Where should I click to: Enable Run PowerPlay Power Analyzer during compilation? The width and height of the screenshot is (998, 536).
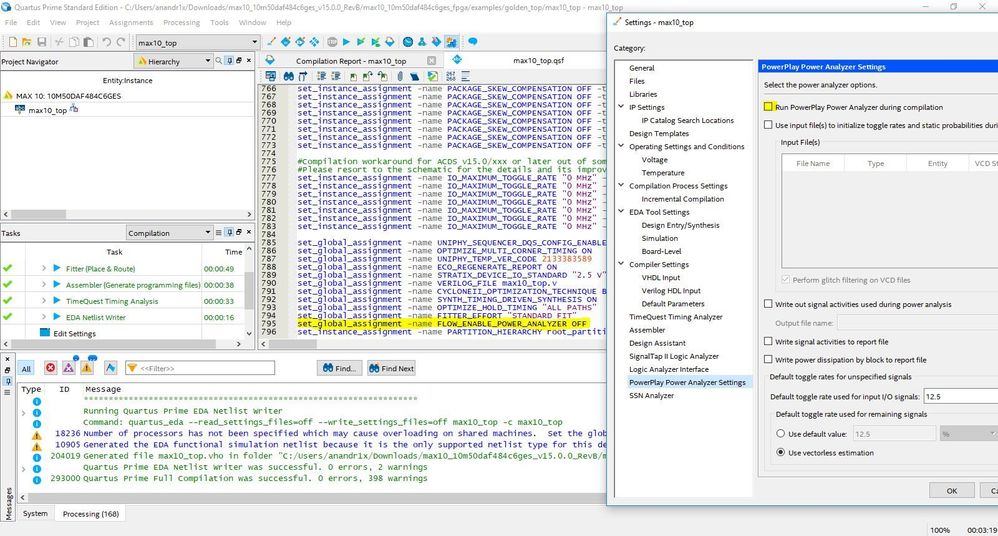click(x=768, y=107)
